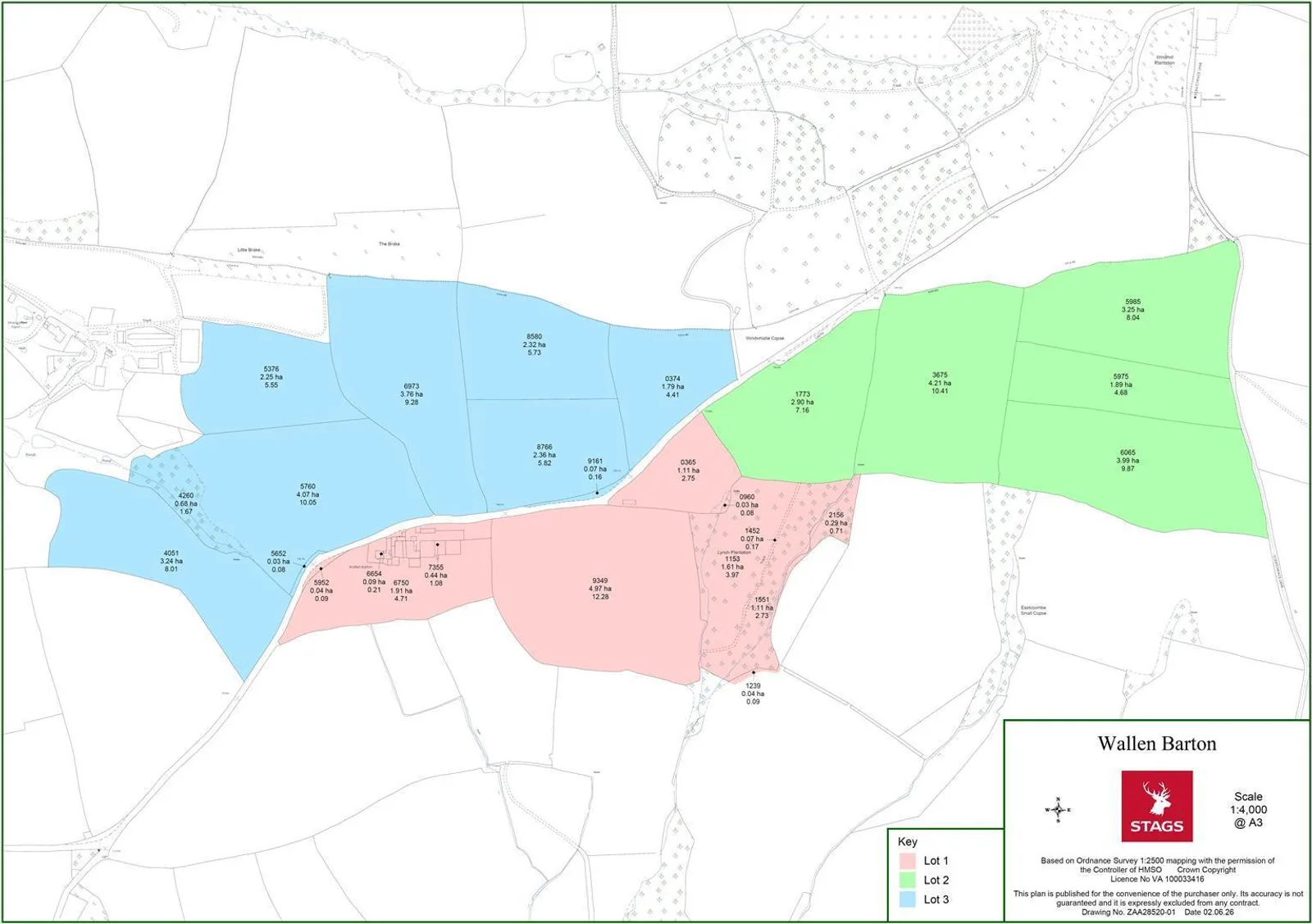Click field label 5376 2.25 ha
This screenshot has width=1312, height=924.
click(271, 377)
